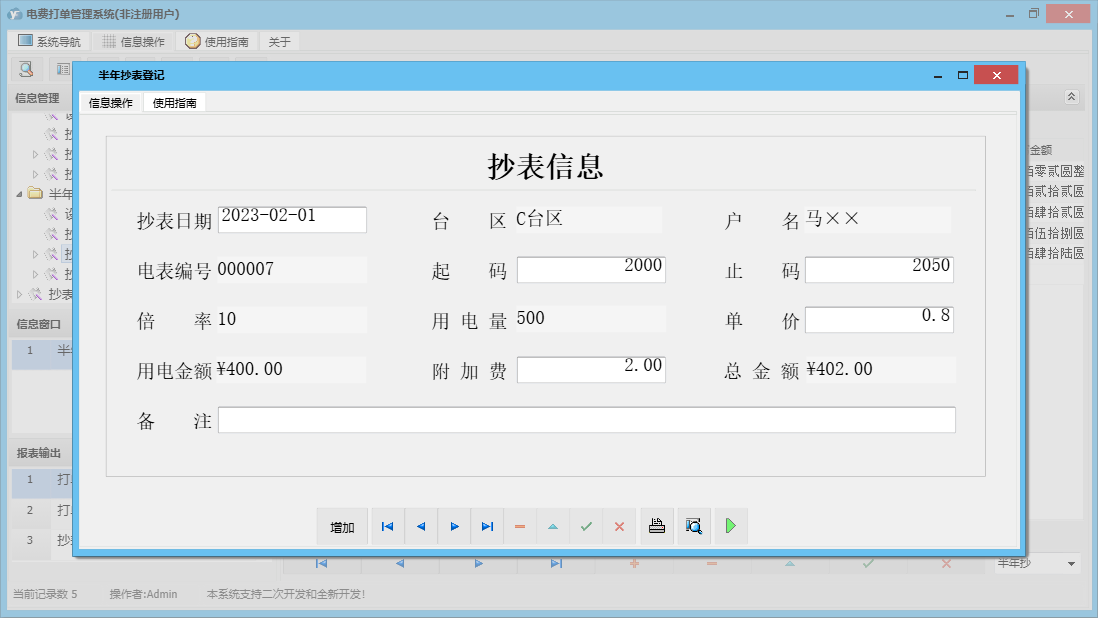Confirm changes with the green checkmark icon
Image resolution: width=1098 pixels, height=618 pixels.
pyautogui.click(x=586, y=526)
